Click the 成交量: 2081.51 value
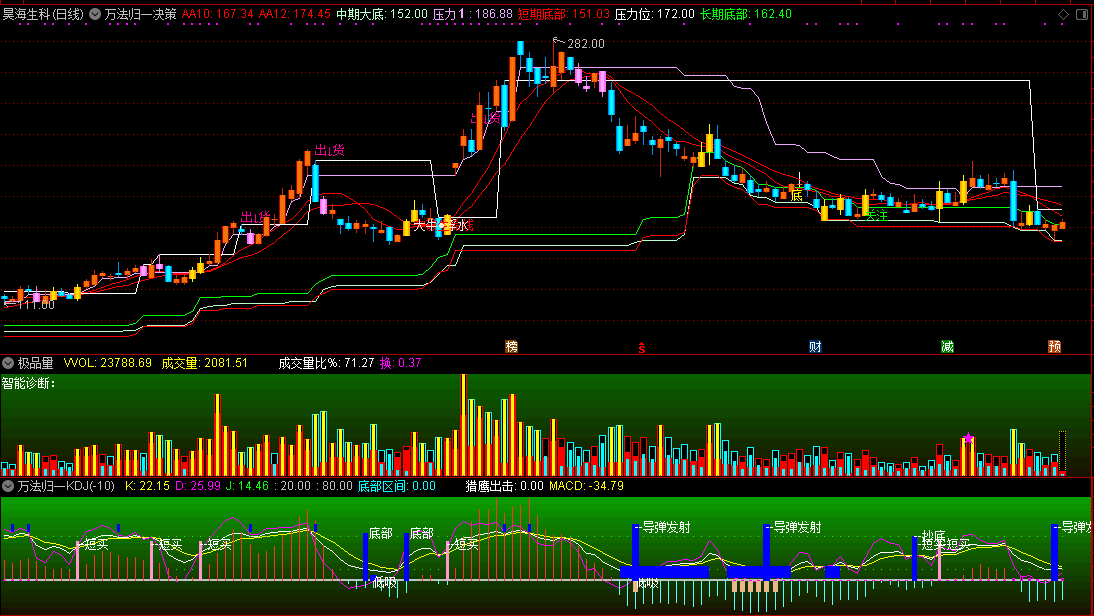This screenshot has width=1094, height=616. pyautogui.click(x=204, y=363)
